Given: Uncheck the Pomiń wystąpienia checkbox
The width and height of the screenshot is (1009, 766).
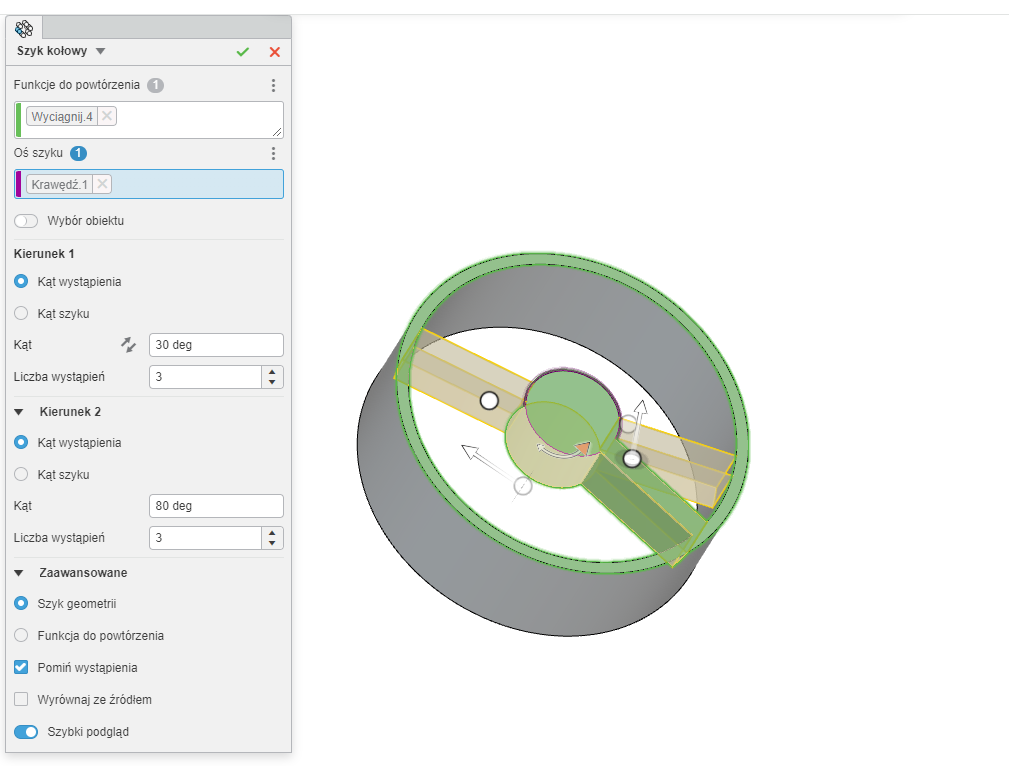Looking at the screenshot, I should (21, 668).
